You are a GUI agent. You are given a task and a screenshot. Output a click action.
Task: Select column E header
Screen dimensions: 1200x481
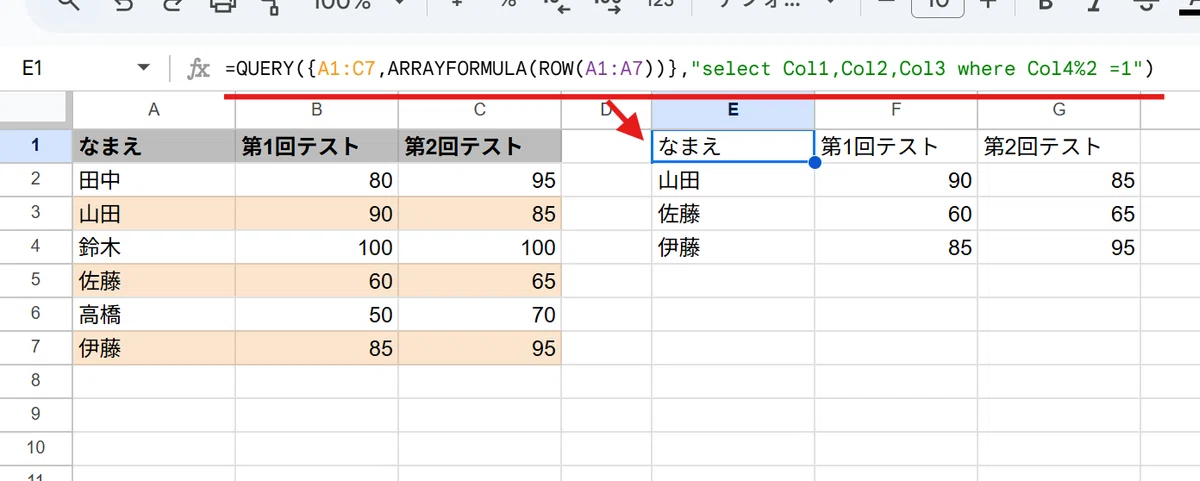pos(733,110)
